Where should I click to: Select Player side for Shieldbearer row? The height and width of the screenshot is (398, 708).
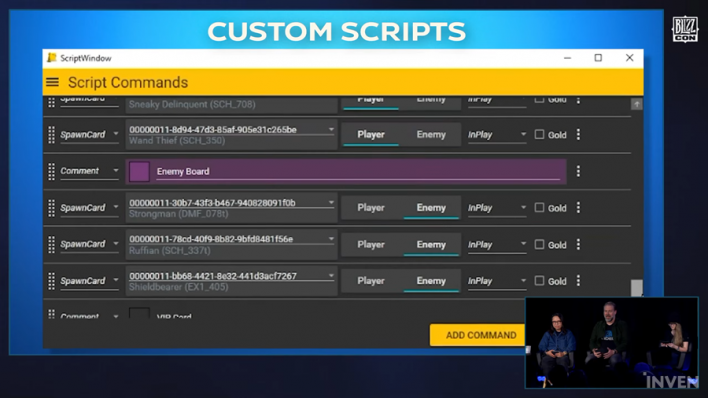point(371,281)
